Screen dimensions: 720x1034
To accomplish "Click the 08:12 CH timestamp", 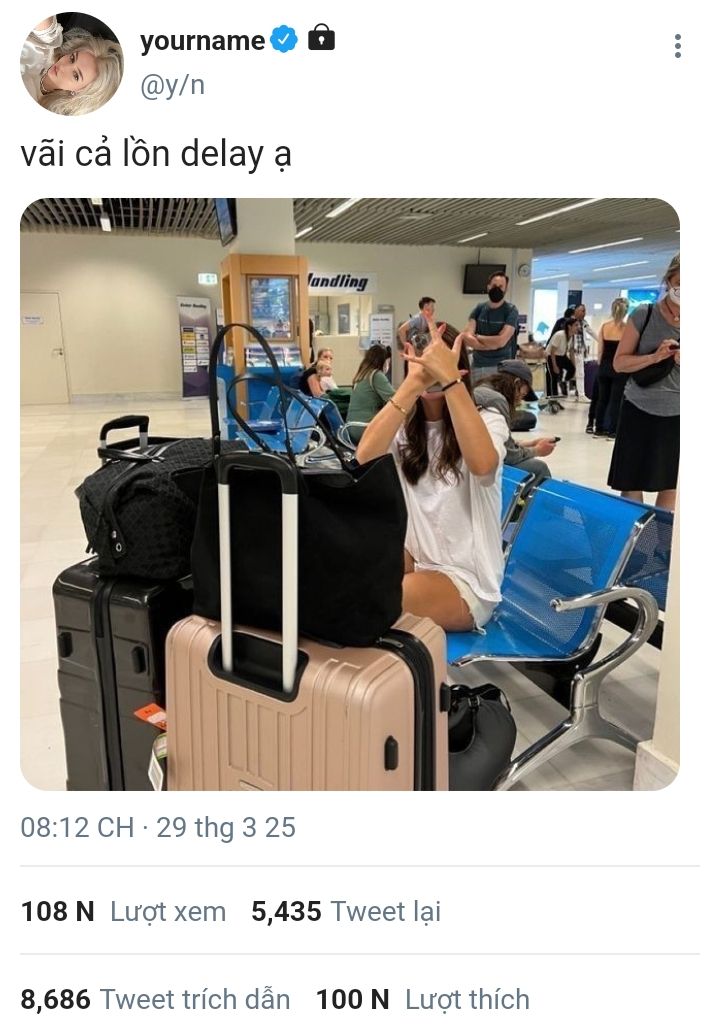I will tap(77, 828).
